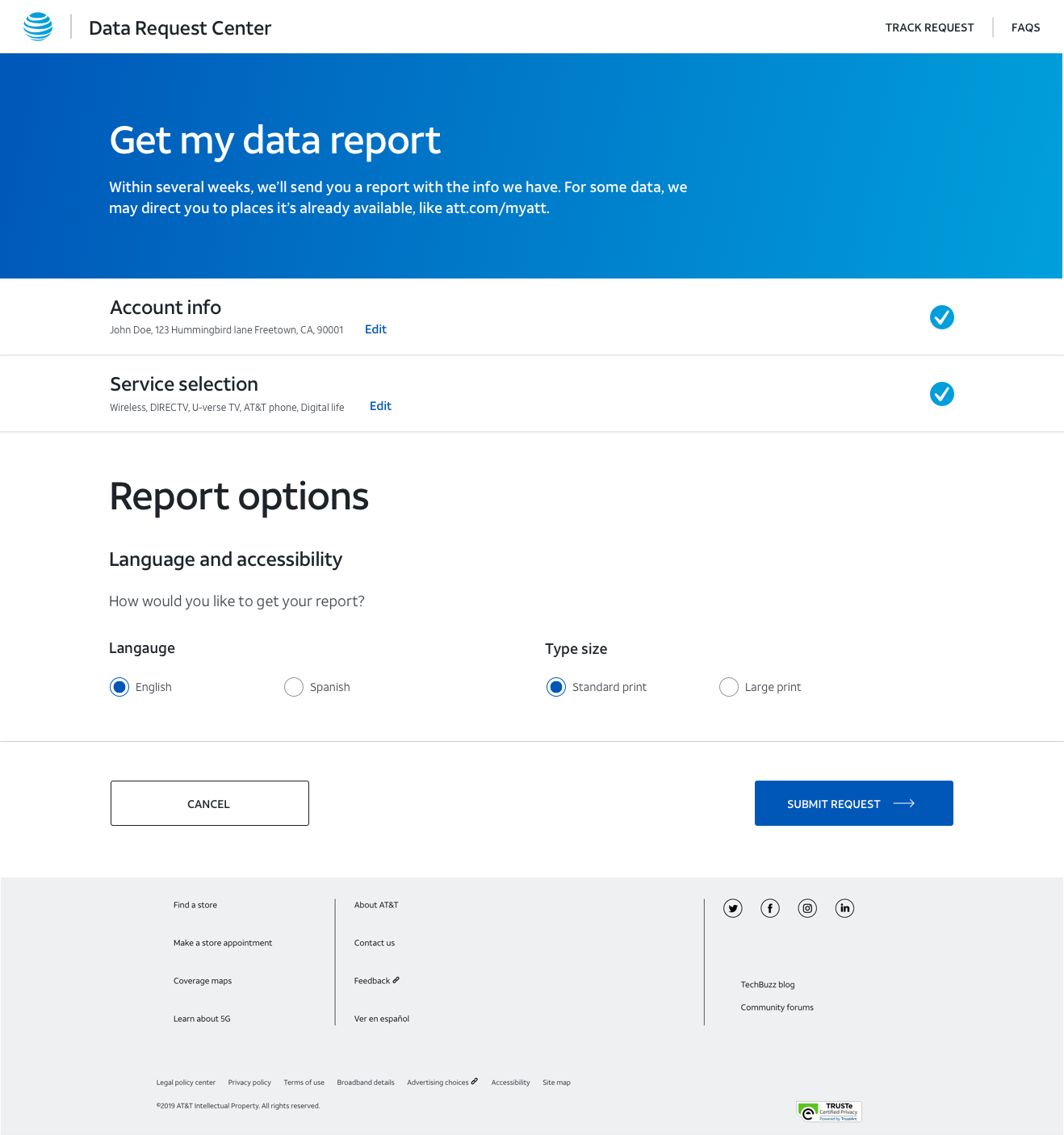Click the TRUSTe Certified Privacy badge
This screenshot has height=1135, width=1064.
pos(829,1112)
